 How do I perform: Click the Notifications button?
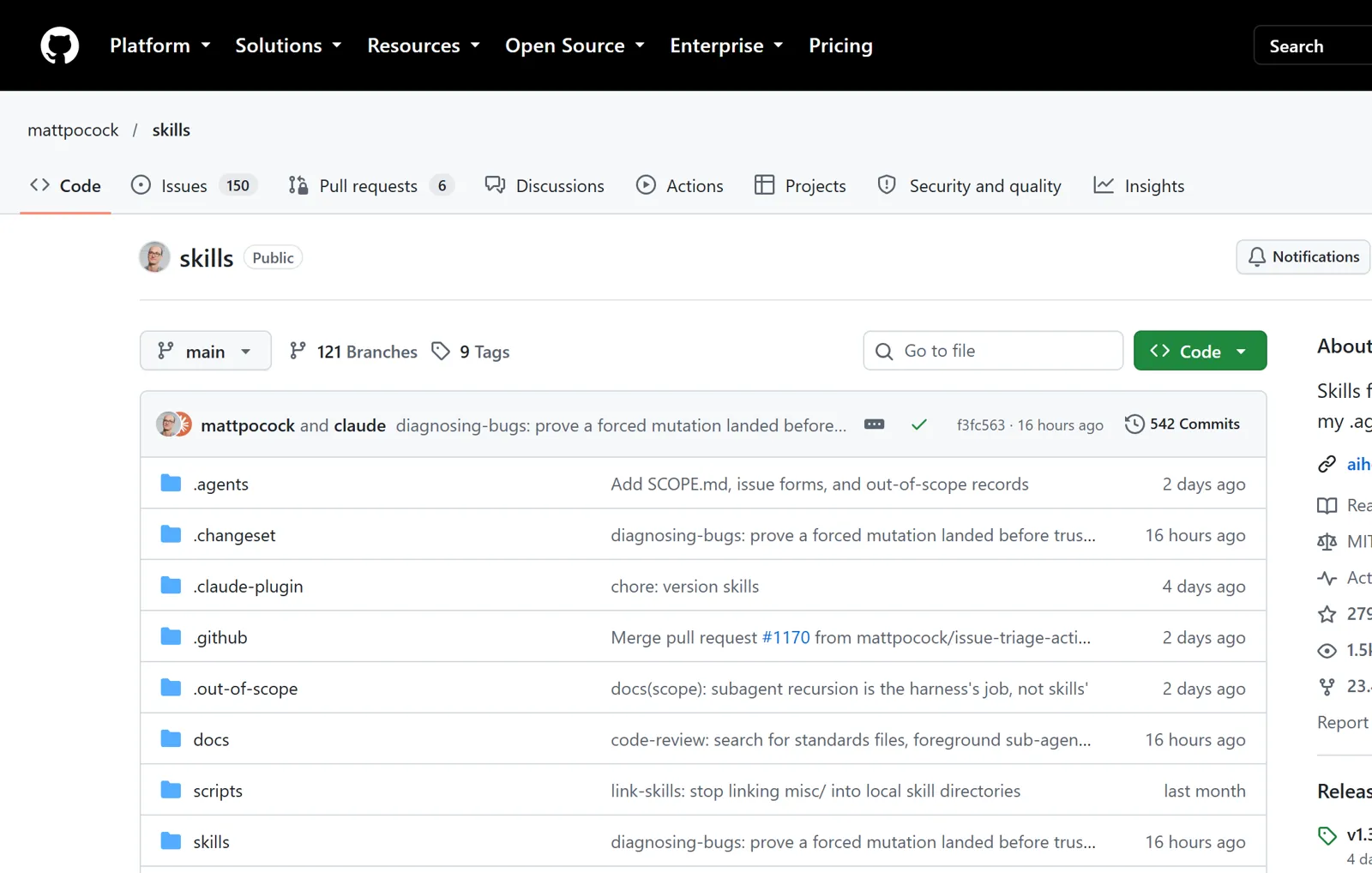click(x=1303, y=257)
